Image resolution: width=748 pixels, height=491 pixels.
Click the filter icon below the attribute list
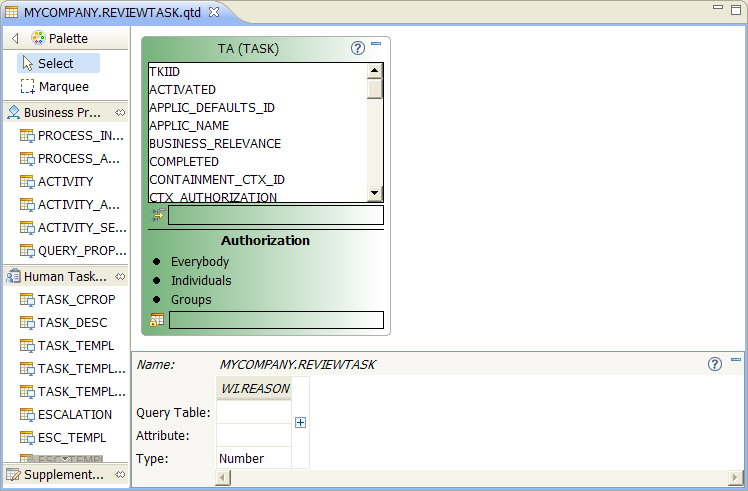[x=158, y=215]
